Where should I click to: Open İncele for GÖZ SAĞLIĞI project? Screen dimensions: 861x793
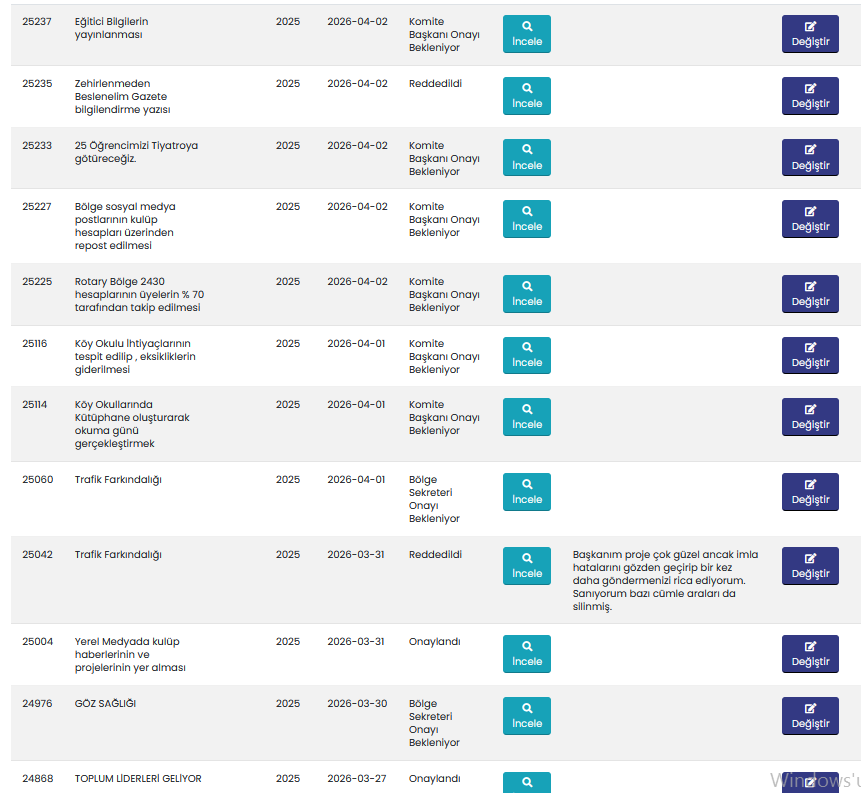click(526, 716)
